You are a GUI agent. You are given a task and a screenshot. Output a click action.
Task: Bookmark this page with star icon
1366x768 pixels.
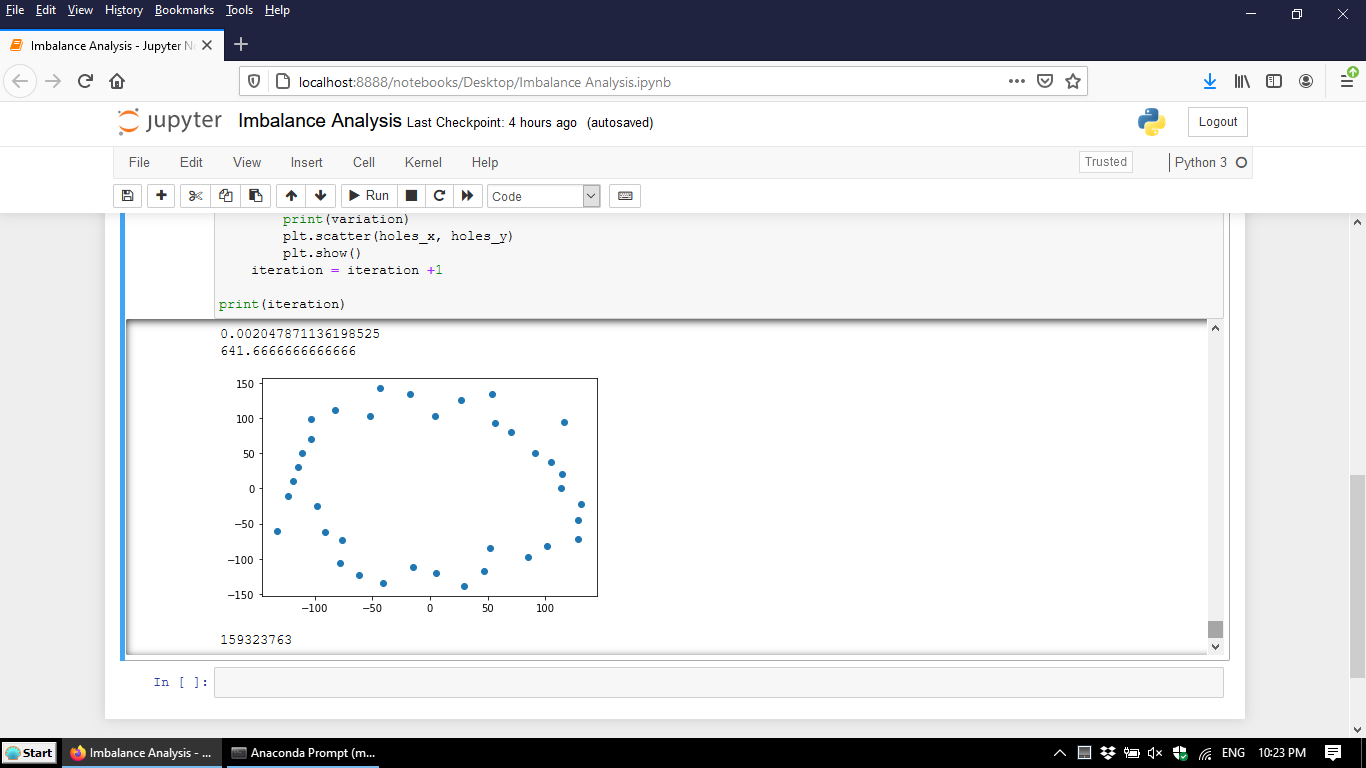click(1073, 81)
